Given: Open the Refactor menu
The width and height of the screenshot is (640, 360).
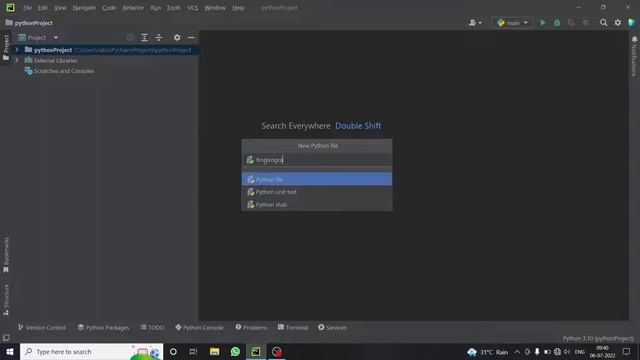Looking at the screenshot, I should 133,8.
